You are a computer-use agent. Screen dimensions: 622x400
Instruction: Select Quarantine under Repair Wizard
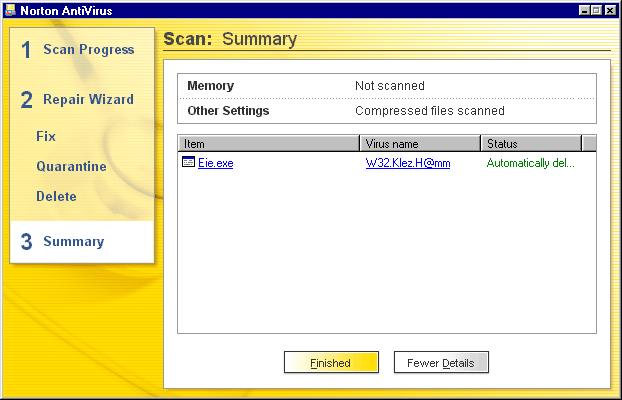click(71, 166)
